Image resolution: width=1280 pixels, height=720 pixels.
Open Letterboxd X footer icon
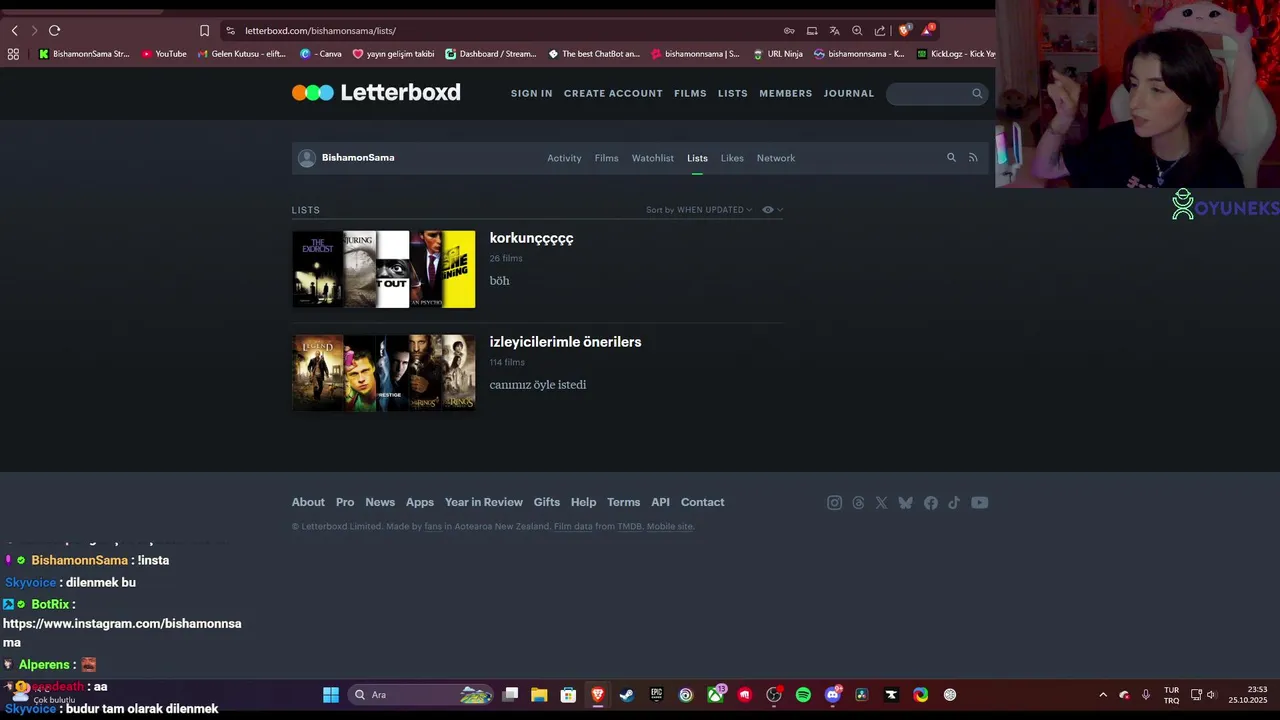click(881, 503)
